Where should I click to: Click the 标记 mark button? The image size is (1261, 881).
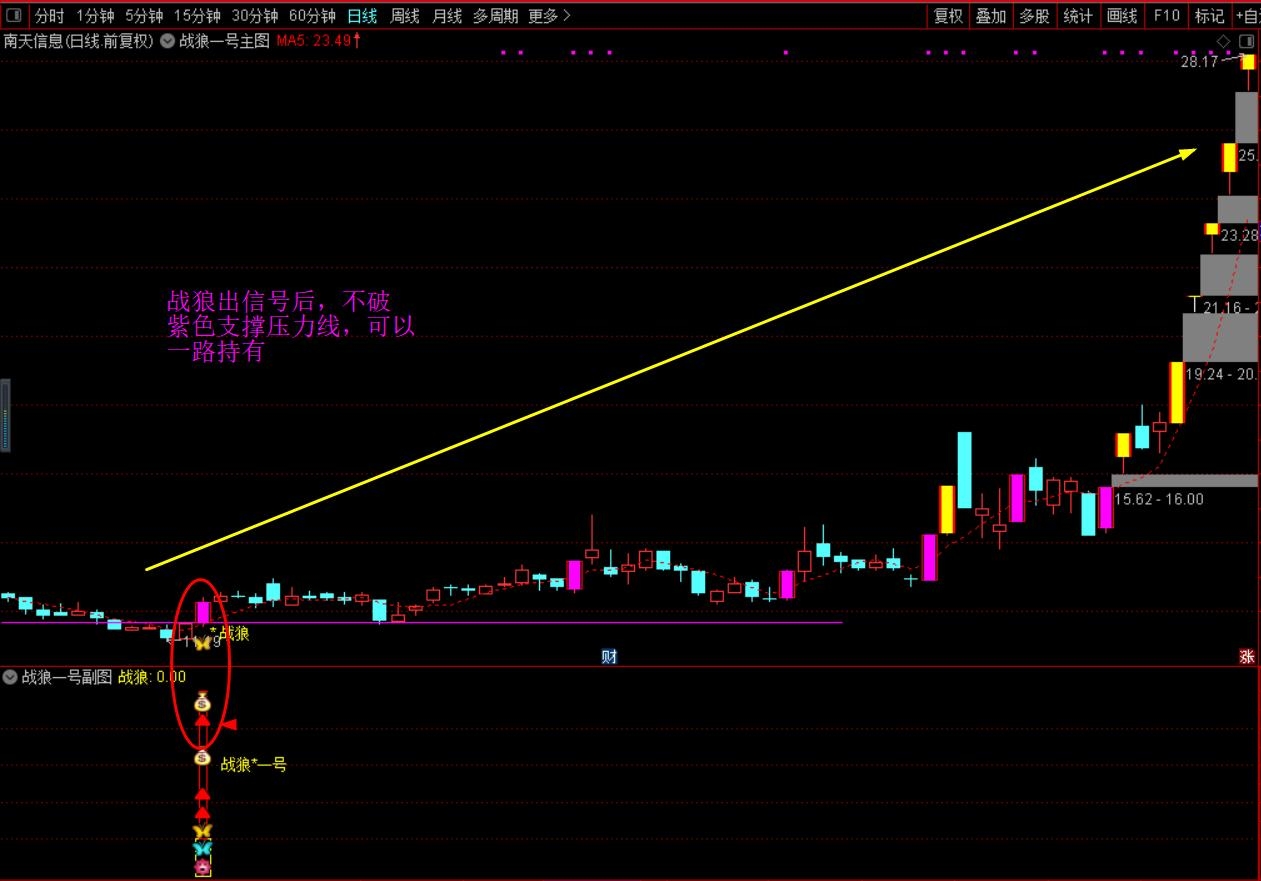click(x=1209, y=15)
